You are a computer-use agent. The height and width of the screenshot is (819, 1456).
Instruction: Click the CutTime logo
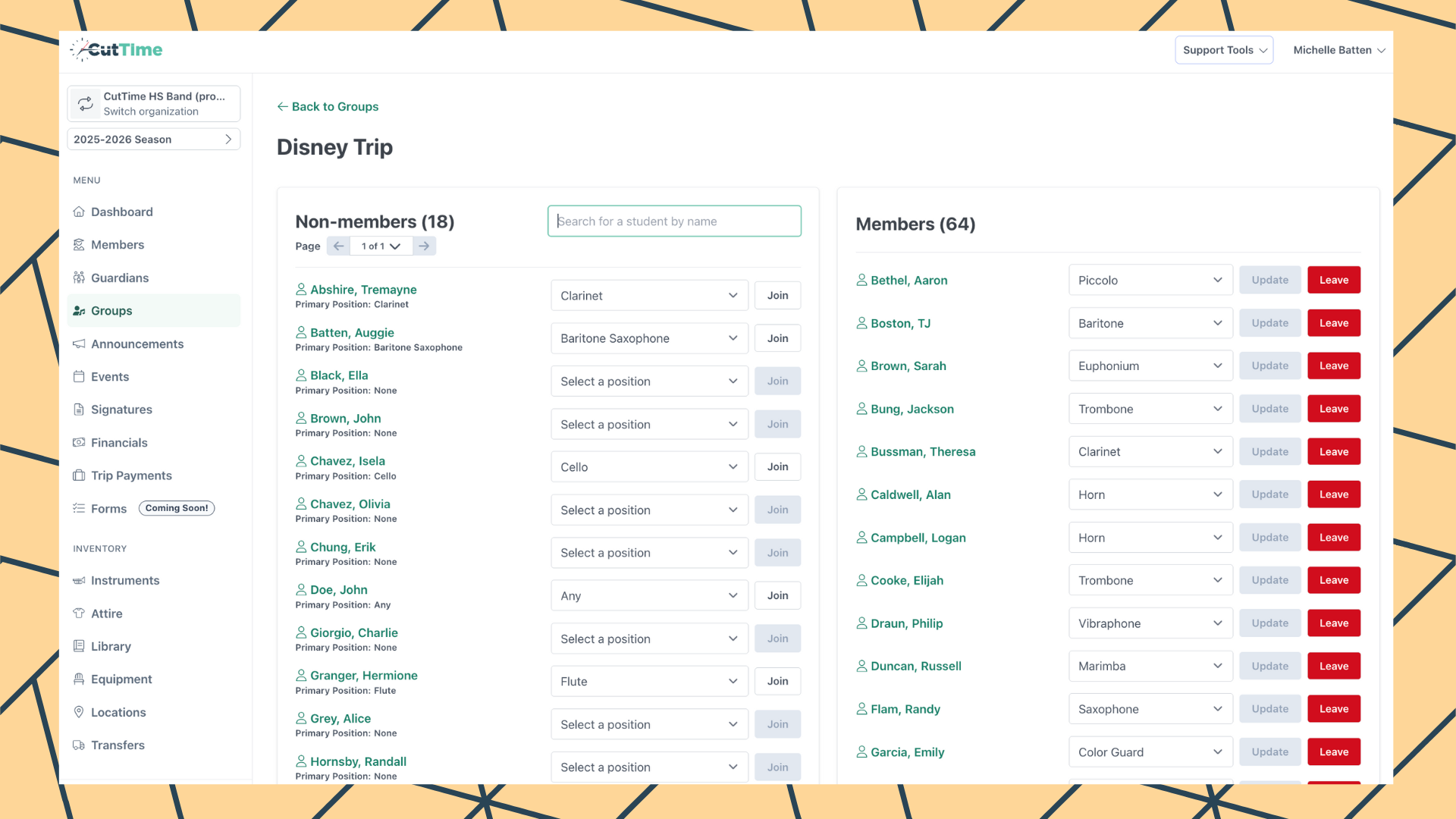(x=115, y=49)
